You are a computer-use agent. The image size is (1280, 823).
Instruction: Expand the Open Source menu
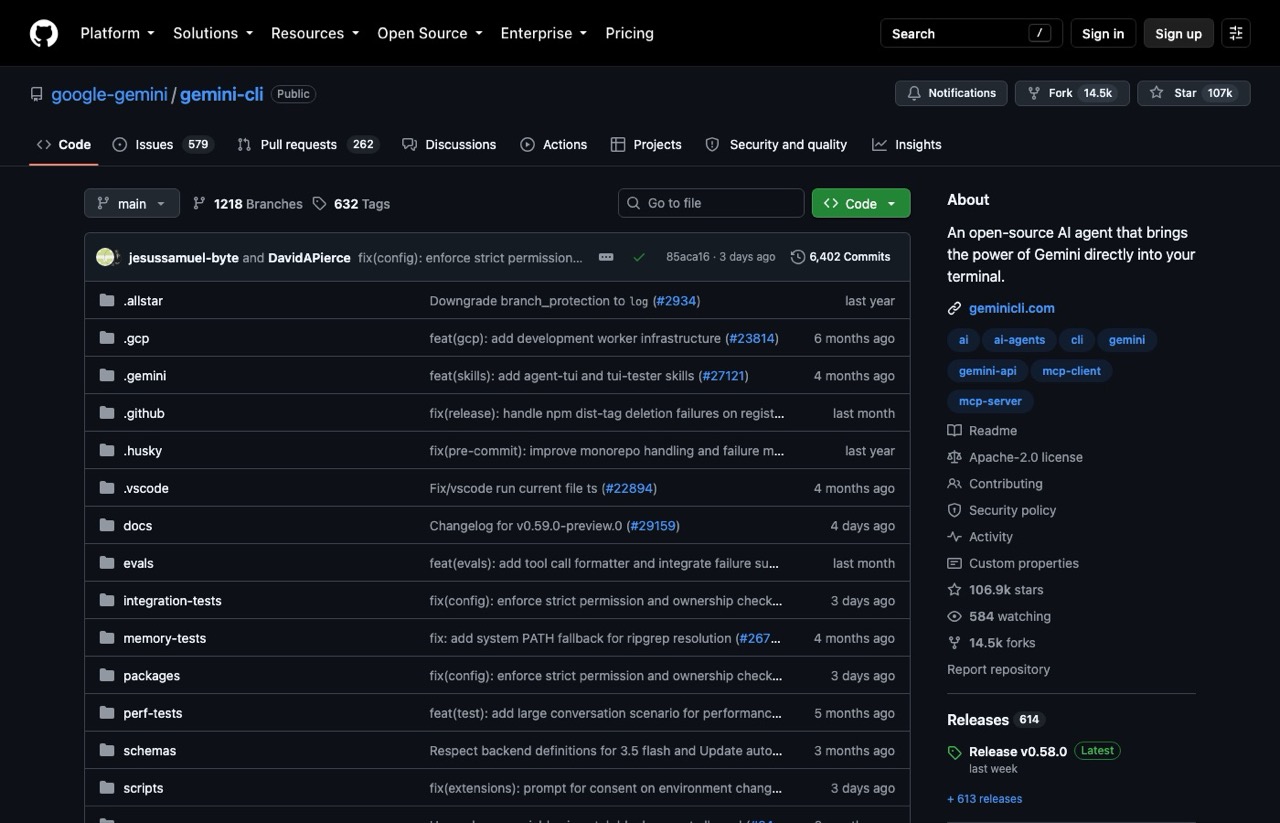pos(430,33)
